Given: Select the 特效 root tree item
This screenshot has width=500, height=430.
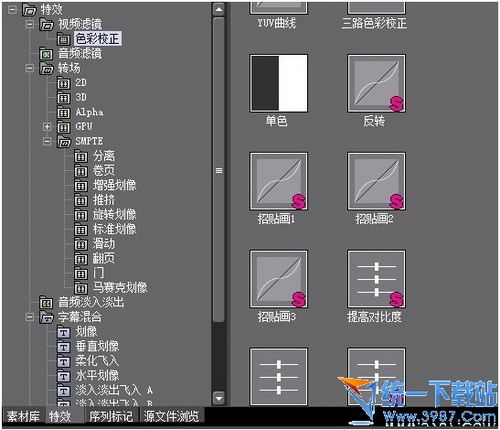Looking at the screenshot, I should point(52,9).
